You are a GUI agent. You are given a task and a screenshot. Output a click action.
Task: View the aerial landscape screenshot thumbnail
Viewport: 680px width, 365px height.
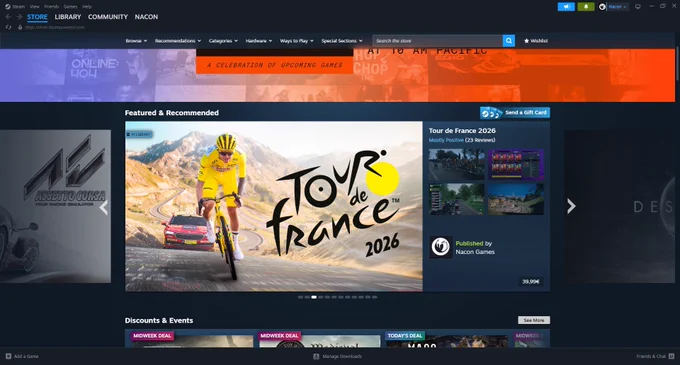tap(516, 199)
